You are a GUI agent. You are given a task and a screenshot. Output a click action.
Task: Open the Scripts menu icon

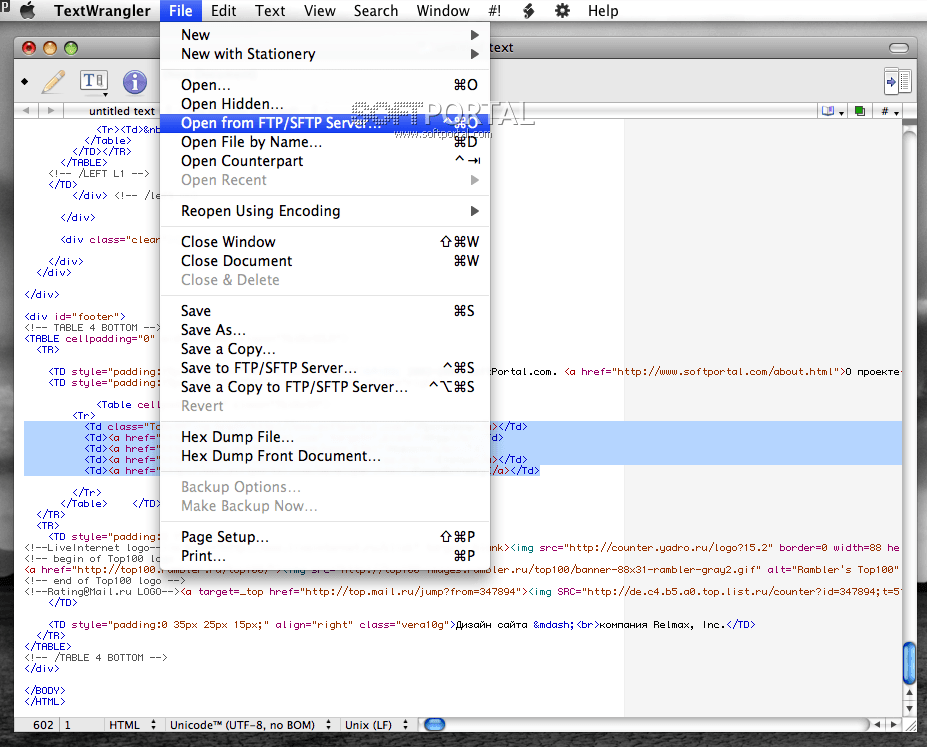click(x=529, y=11)
